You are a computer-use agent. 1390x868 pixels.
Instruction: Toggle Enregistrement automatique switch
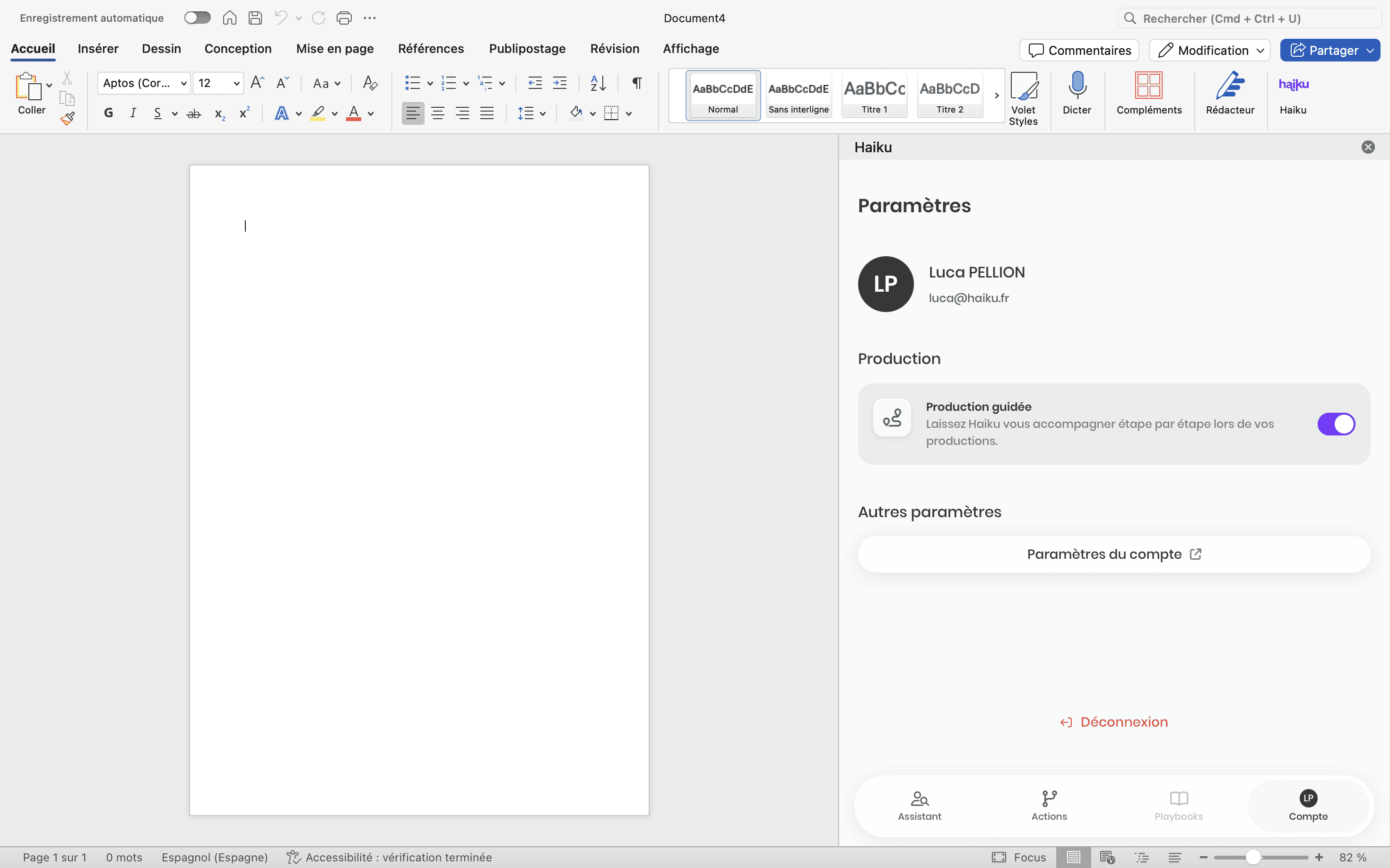197,18
